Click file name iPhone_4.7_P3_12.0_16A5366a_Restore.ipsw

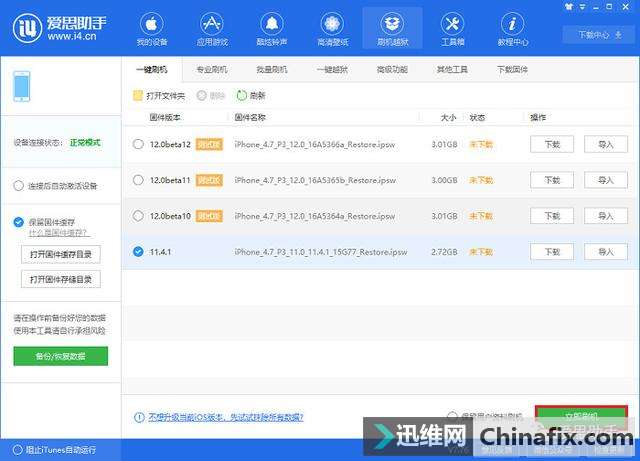(315, 144)
